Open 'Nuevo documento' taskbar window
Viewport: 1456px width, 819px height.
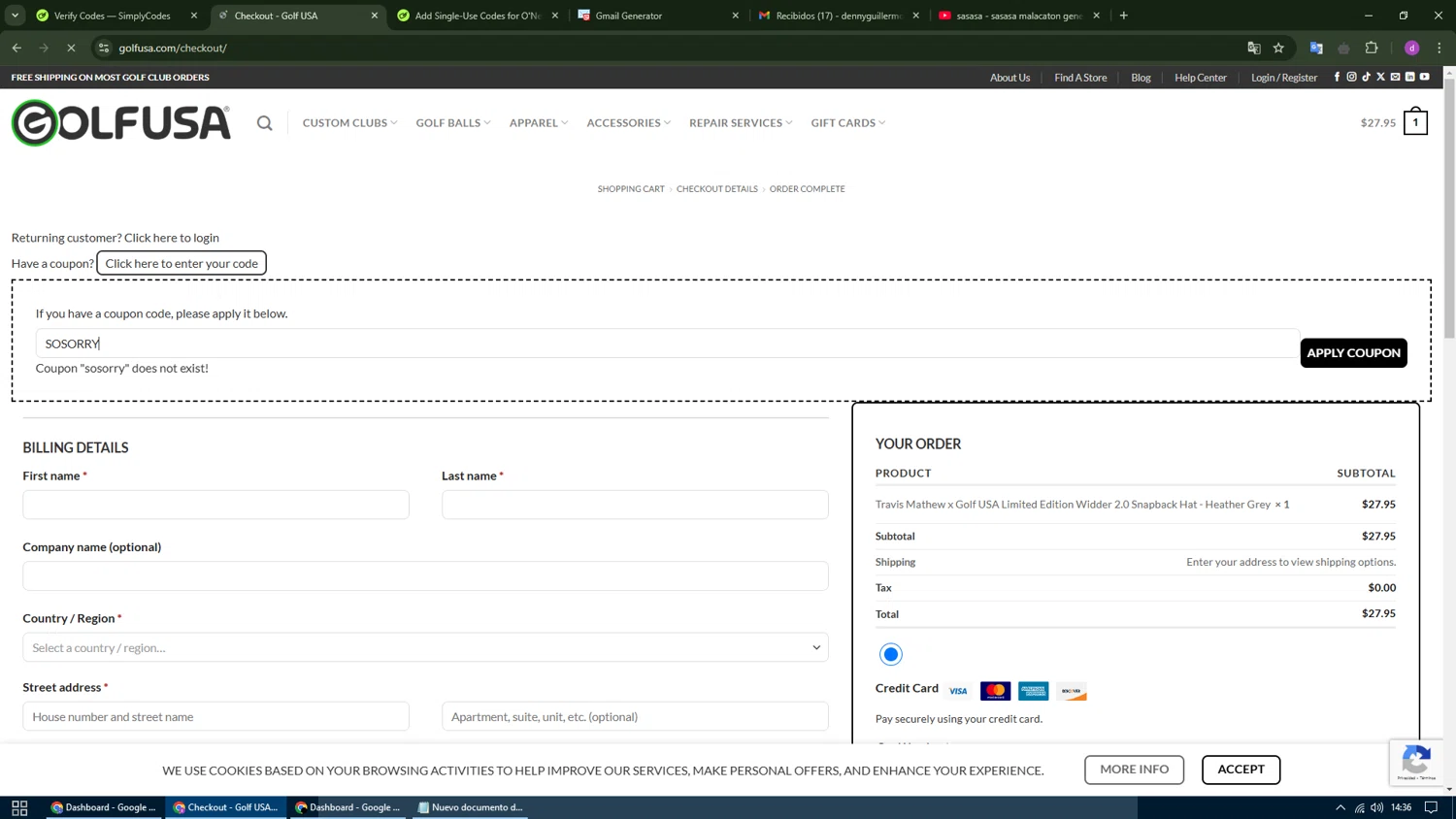(x=470, y=807)
